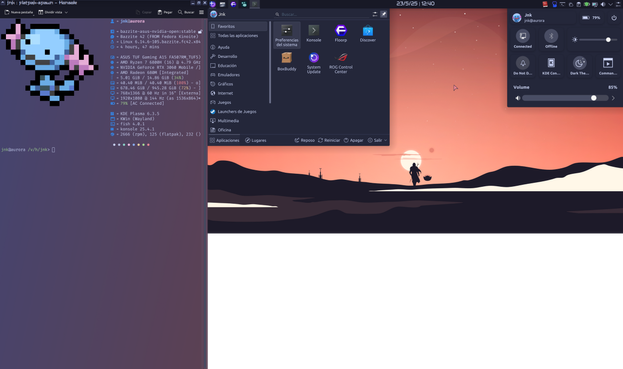Expand the Salir dropdown arrow
This screenshot has width=623, height=369.
tap(385, 140)
